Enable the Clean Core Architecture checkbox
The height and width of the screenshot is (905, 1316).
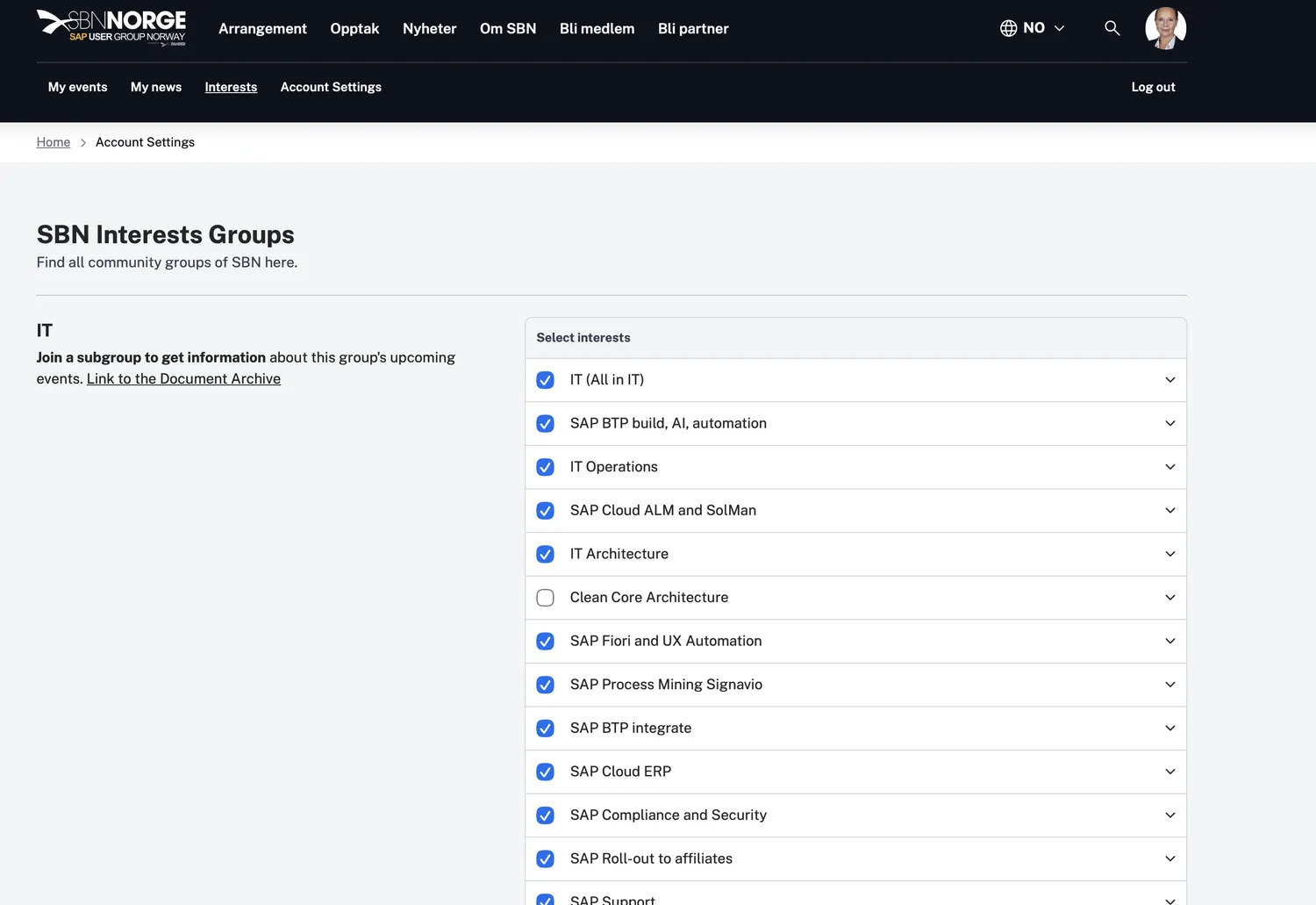(x=545, y=598)
